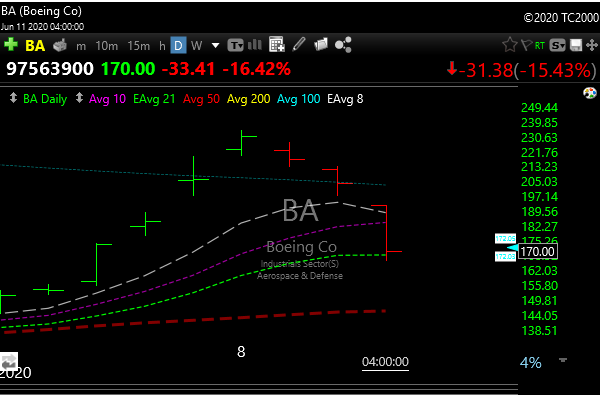Click the color wheel palette icon
Viewport: 600px width, 395px height.
coord(590,93)
